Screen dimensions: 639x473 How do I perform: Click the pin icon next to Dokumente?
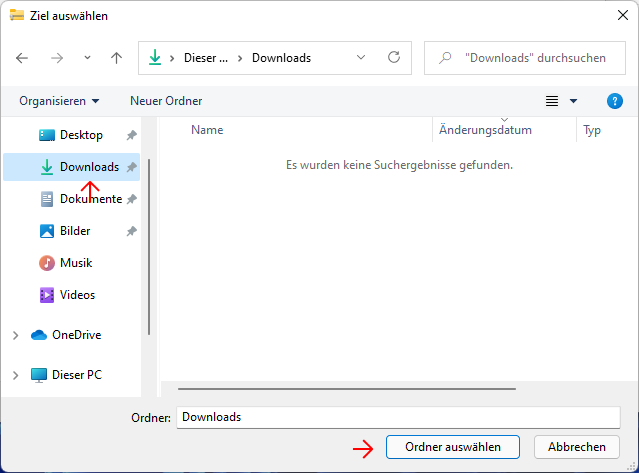click(x=131, y=199)
